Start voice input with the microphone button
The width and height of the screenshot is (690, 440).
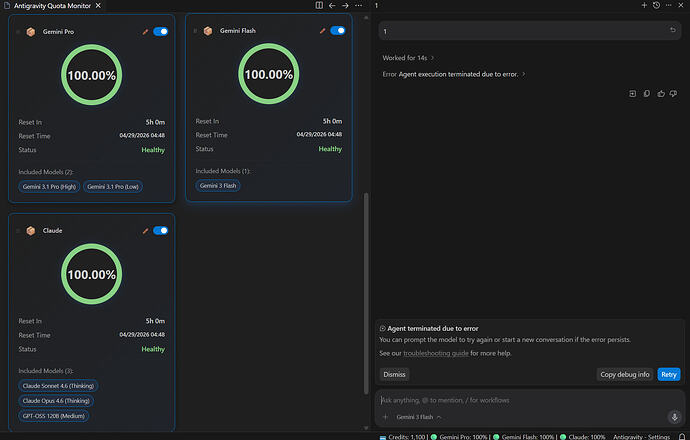point(674,417)
